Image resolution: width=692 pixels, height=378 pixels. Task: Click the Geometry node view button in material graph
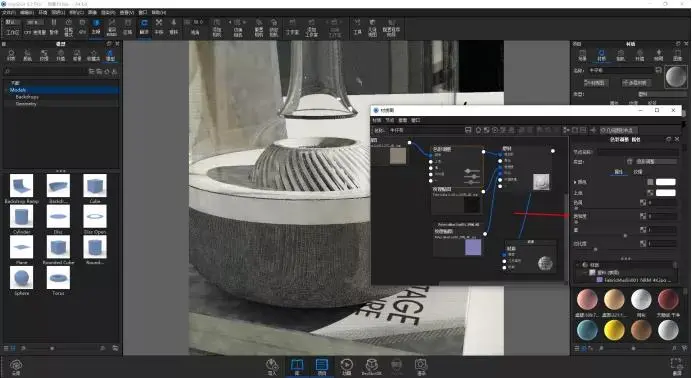coord(618,130)
